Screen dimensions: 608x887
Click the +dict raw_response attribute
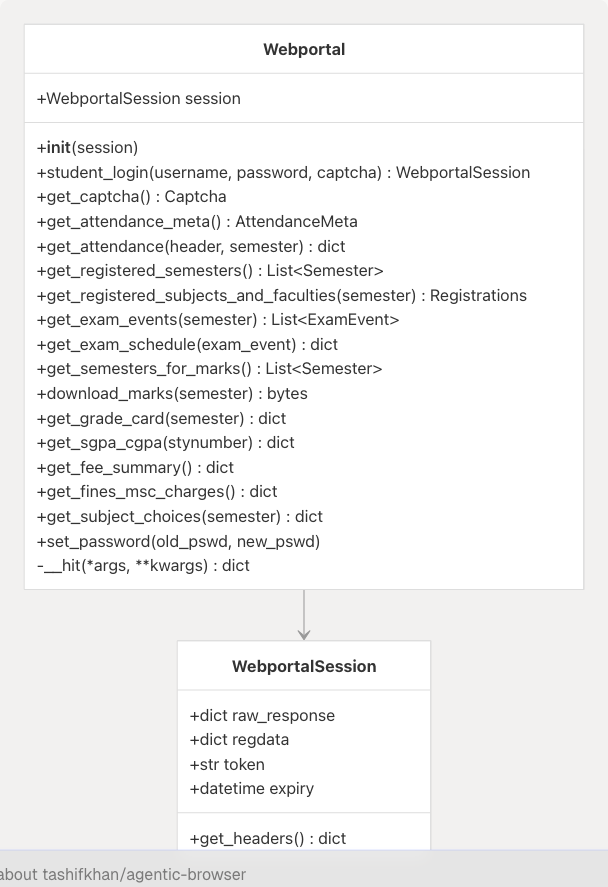[262, 715]
